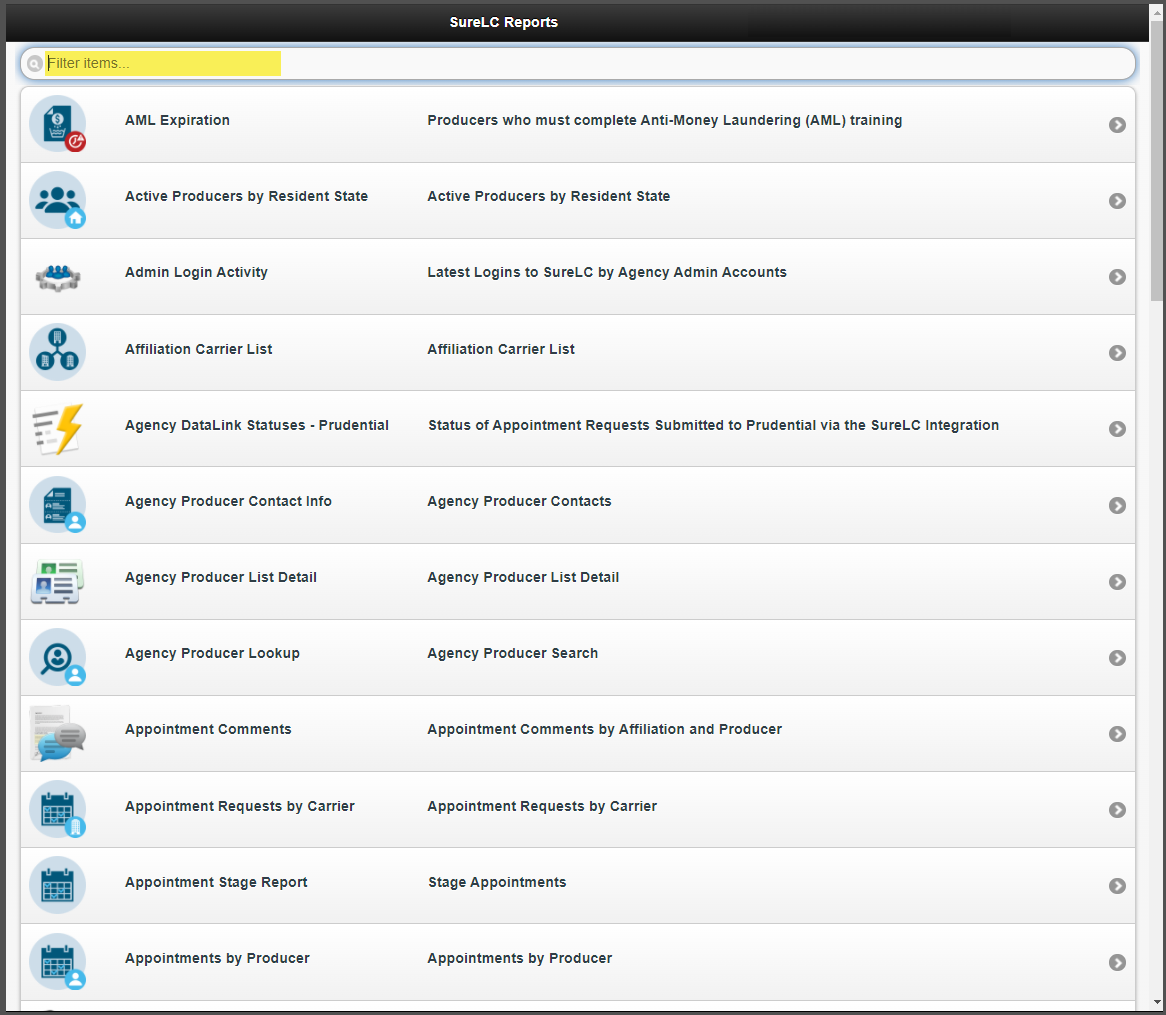Click the Appointments by Producer calendar icon
Image resolution: width=1166 pixels, height=1015 pixels.
click(x=57, y=961)
